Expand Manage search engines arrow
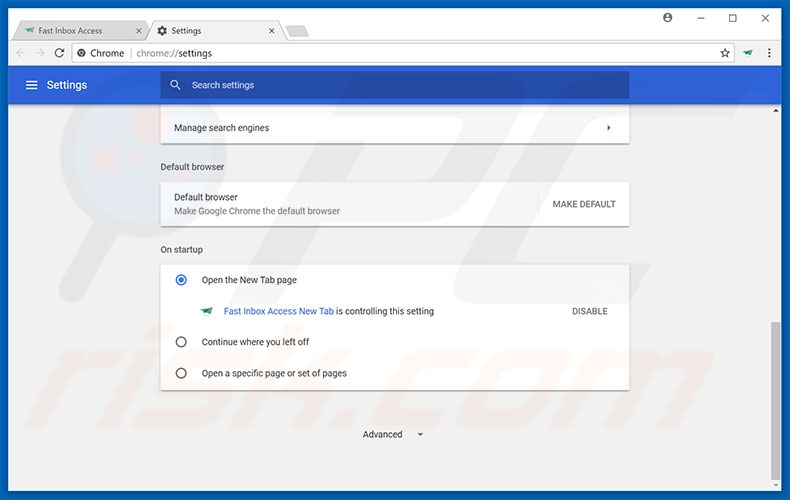 (x=609, y=128)
